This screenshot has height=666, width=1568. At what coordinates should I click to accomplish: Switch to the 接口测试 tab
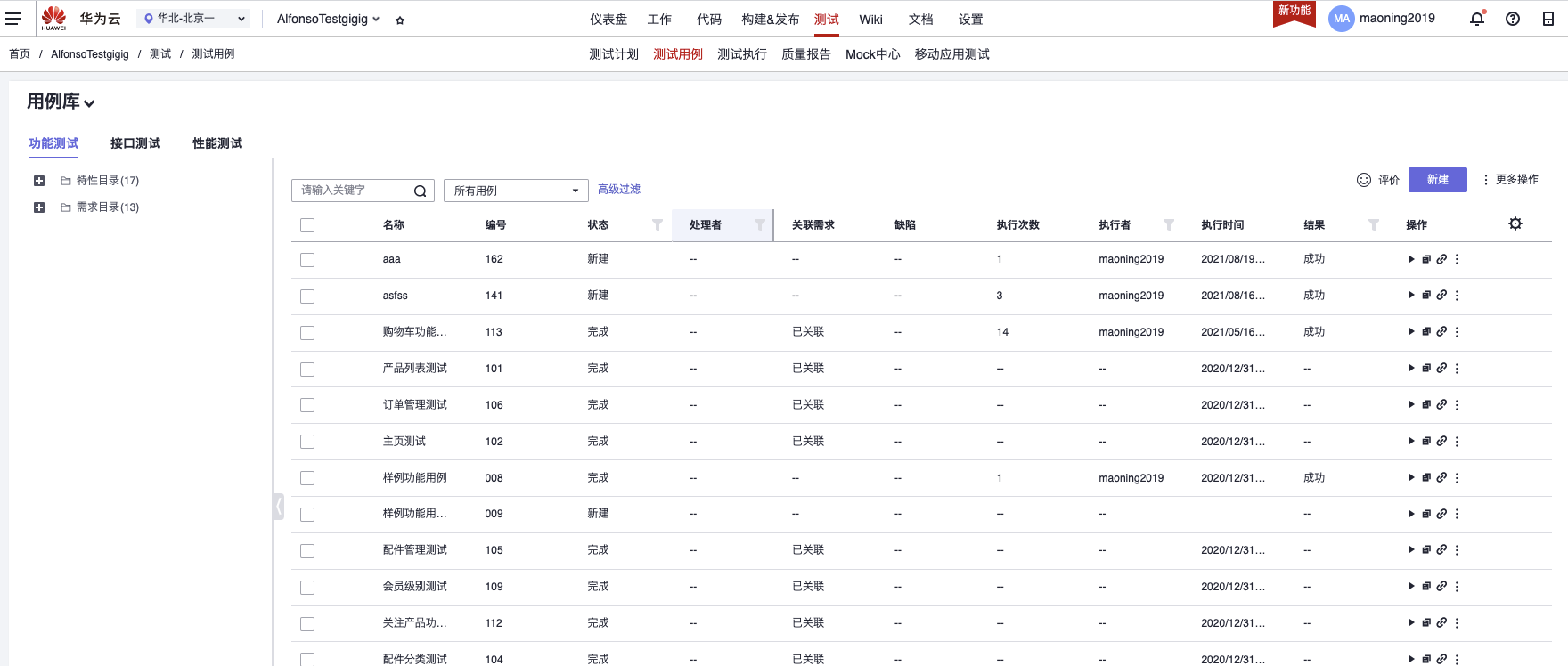point(135,143)
